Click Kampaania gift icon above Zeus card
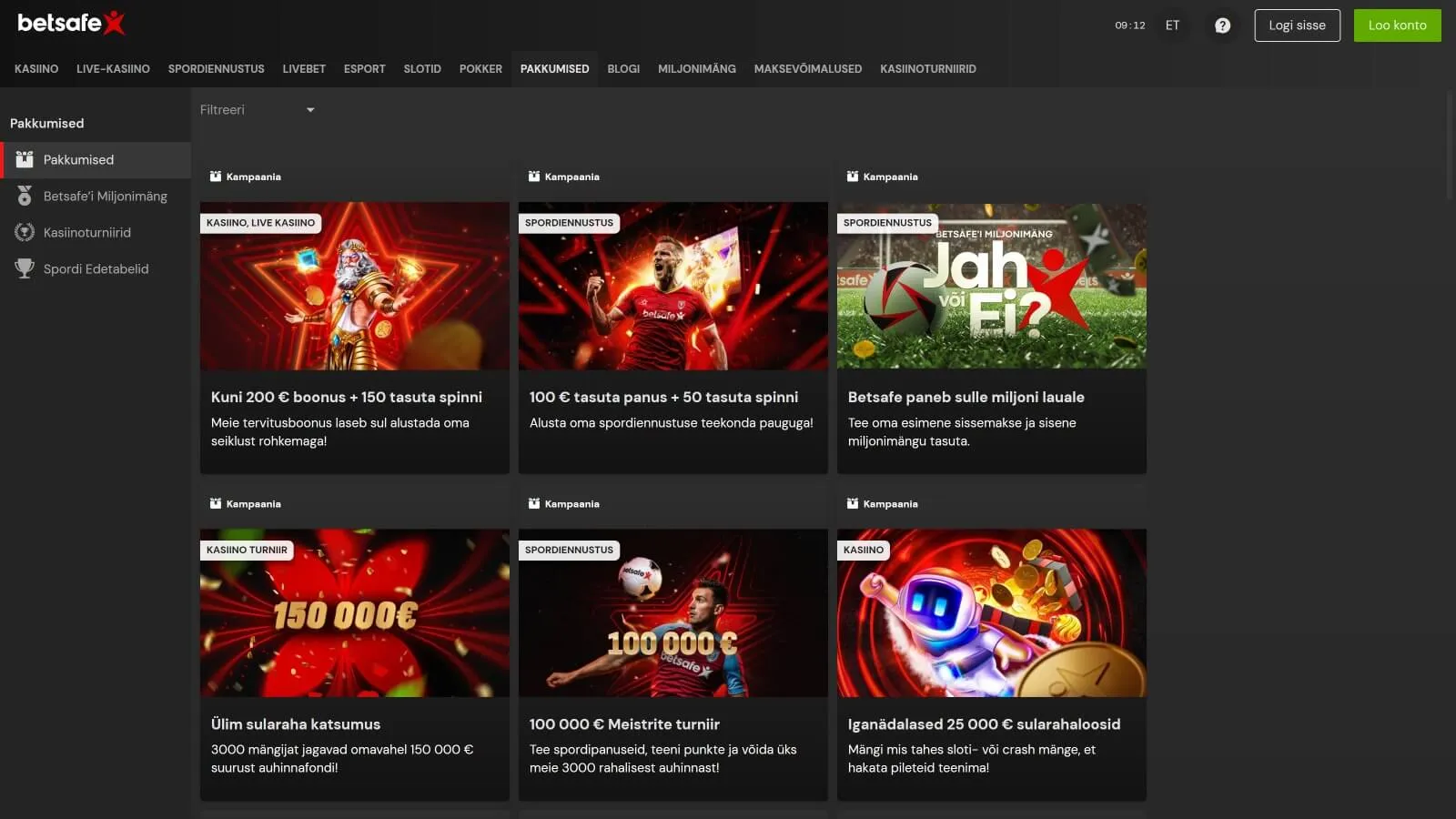 coord(216,177)
